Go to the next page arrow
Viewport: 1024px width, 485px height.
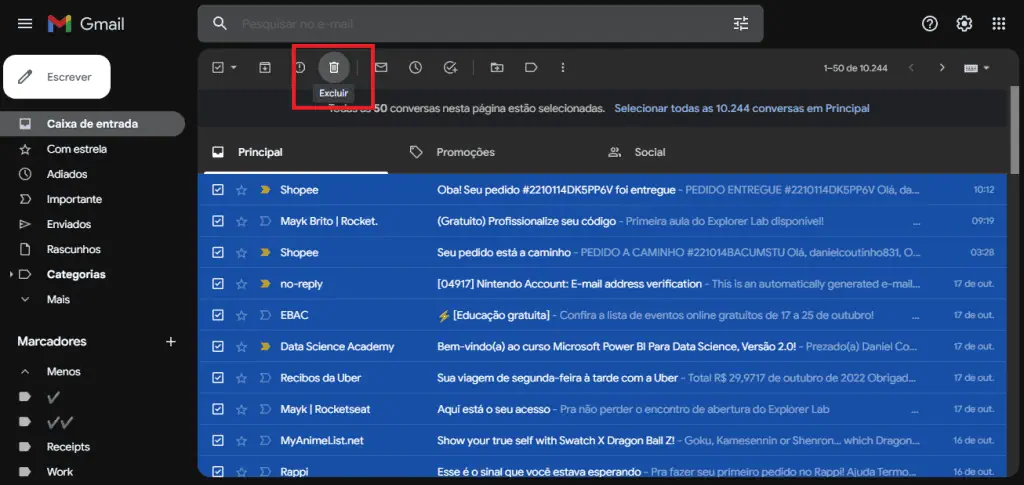tap(942, 67)
